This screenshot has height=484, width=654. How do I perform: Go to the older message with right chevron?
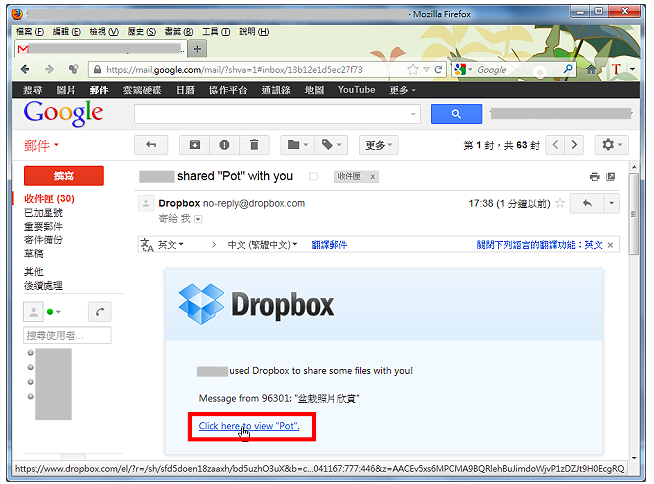click(x=574, y=145)
